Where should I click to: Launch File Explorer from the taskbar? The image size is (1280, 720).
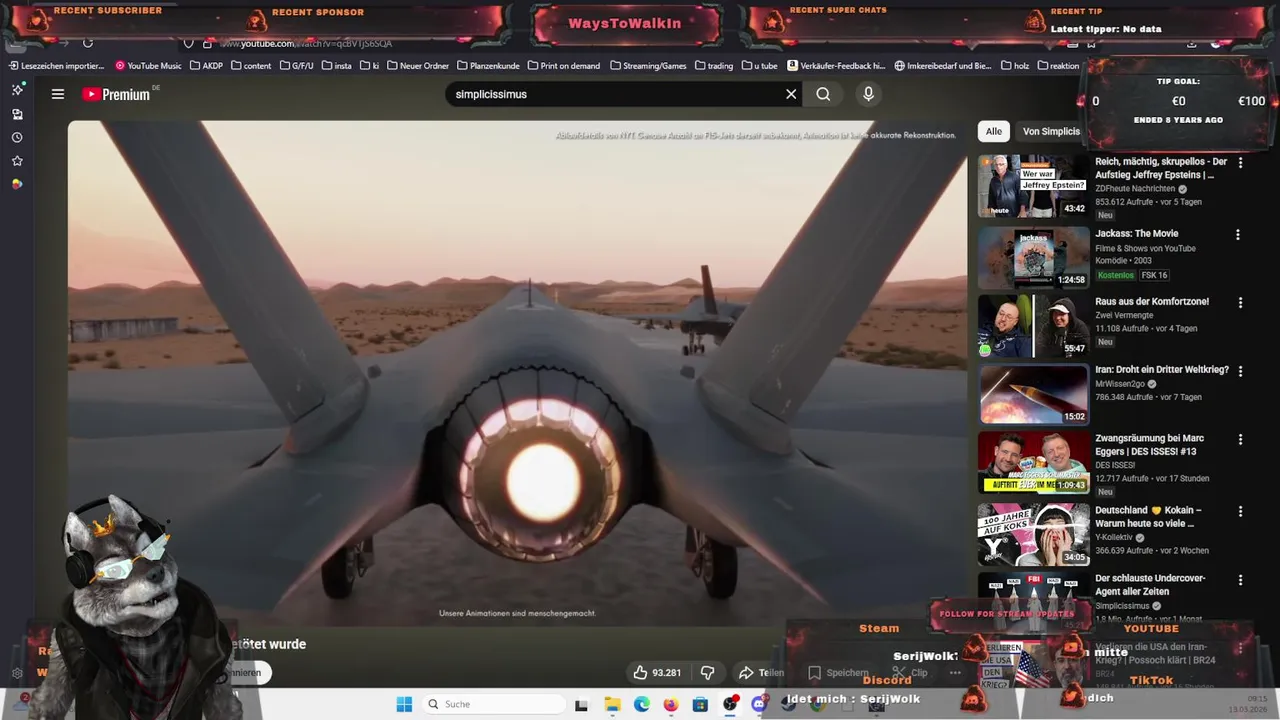pos(612,704)
